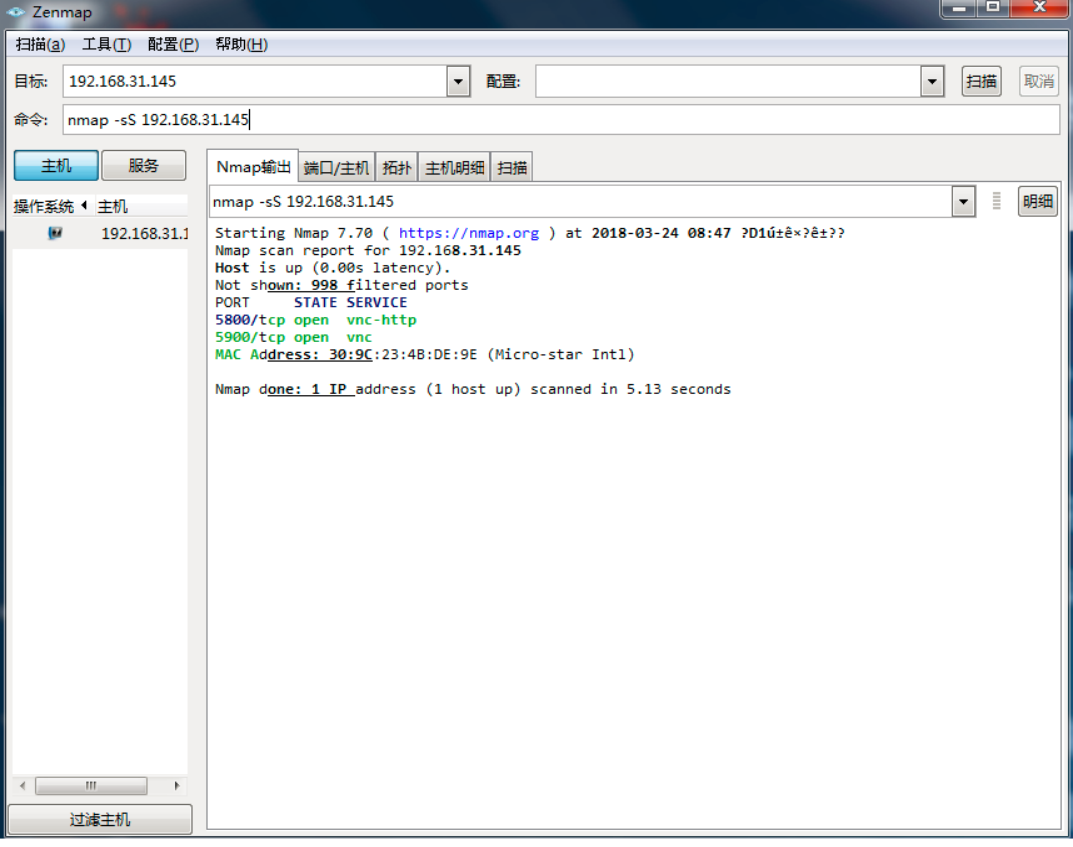Viewport: 1073px width, 847px height.
Task: Click the horizontal scrollbar thumb under host list
Action: pyautogui.click(x=91, y=785)
